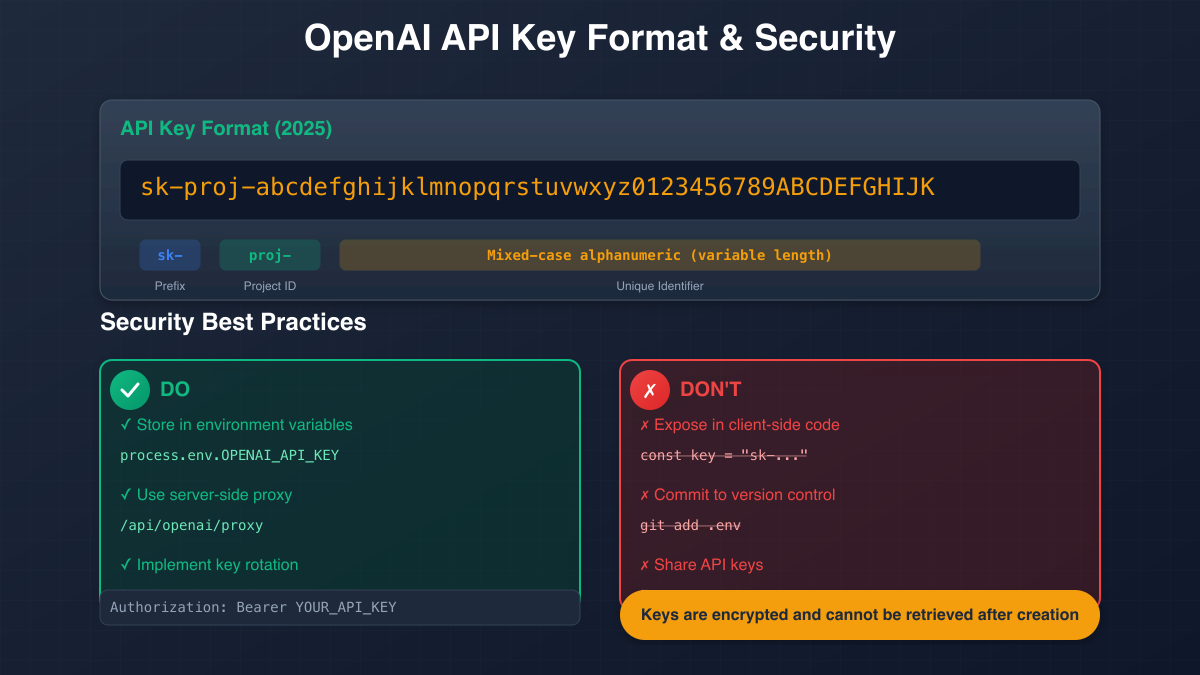The image size is (1200, 675).
Task: Click the struck-through const key code
Action: (723, 455)
